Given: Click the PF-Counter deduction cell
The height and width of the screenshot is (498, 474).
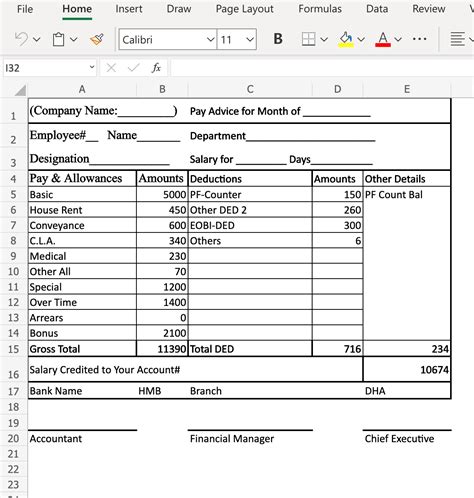Looking at the screenshot, I should 250,195.
